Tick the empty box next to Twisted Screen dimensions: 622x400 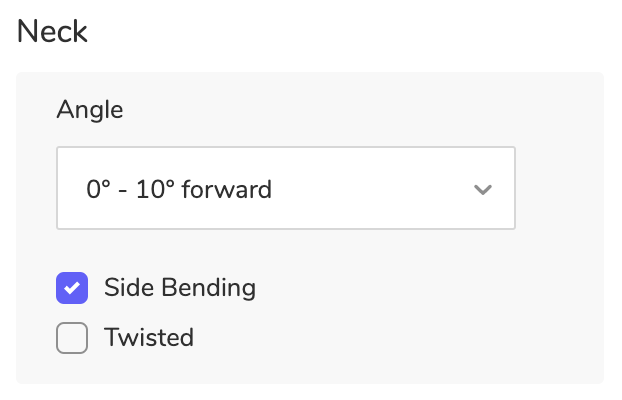(72, 338)
